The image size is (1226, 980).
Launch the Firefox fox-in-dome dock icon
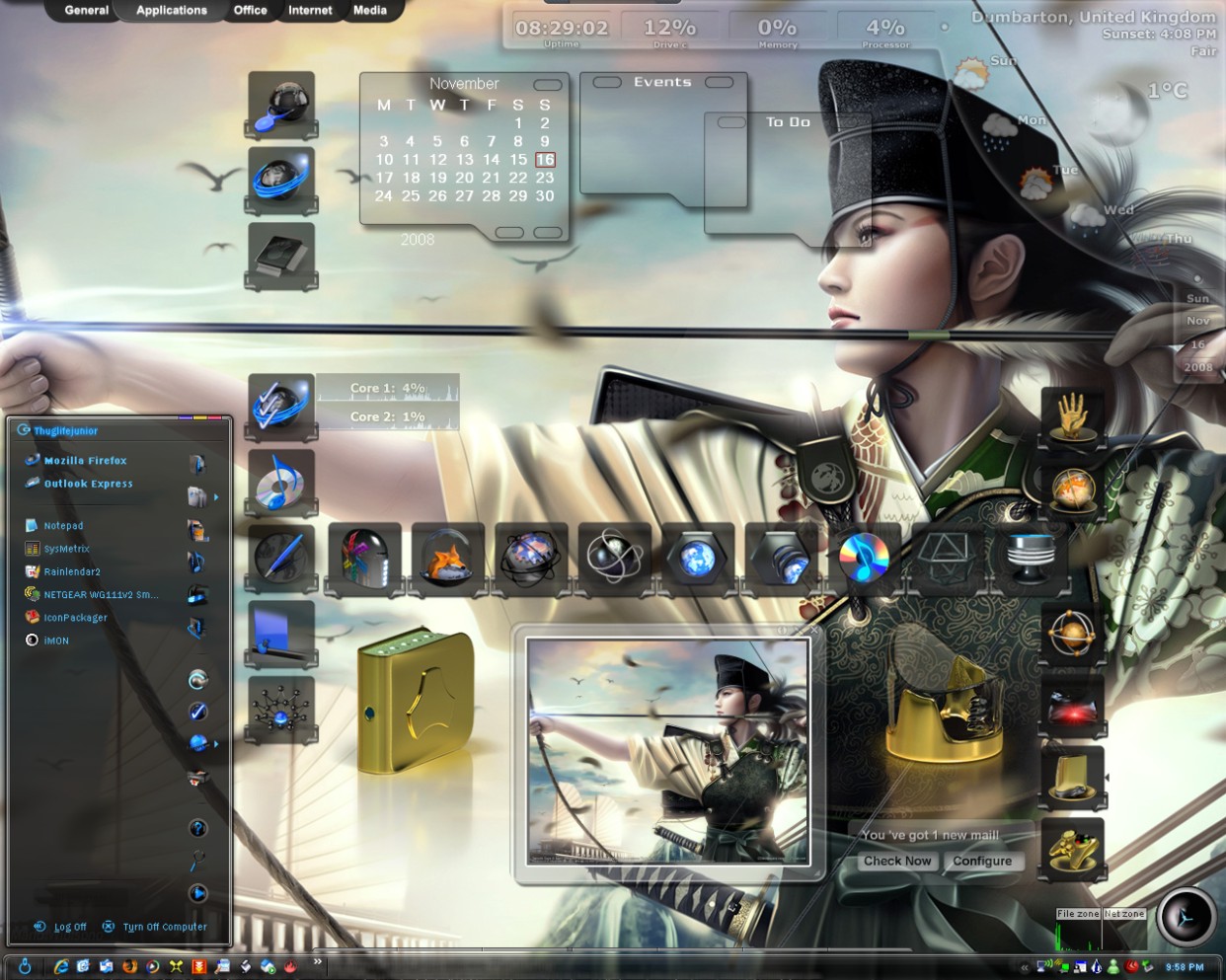pos(448,558)
